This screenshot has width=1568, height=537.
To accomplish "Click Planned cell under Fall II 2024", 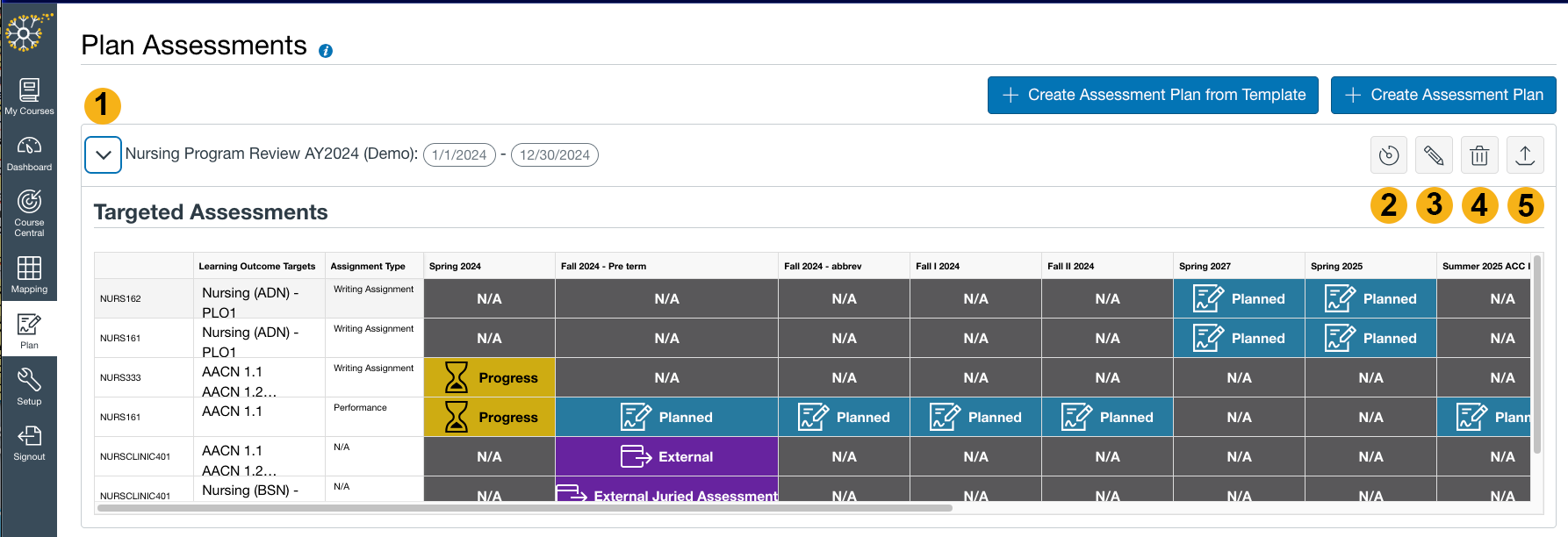I will click(1107, 417).
